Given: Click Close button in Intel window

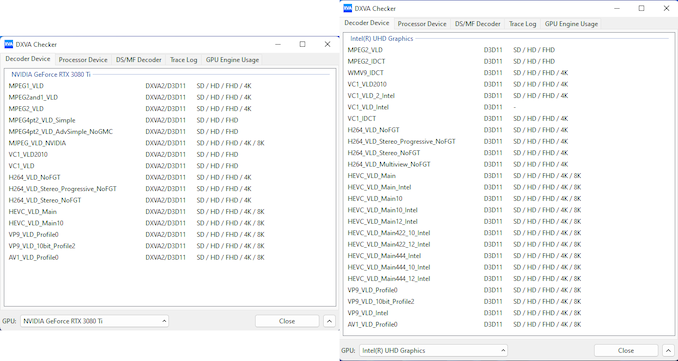Looking at the screenshot, I should tap(626, 351).
